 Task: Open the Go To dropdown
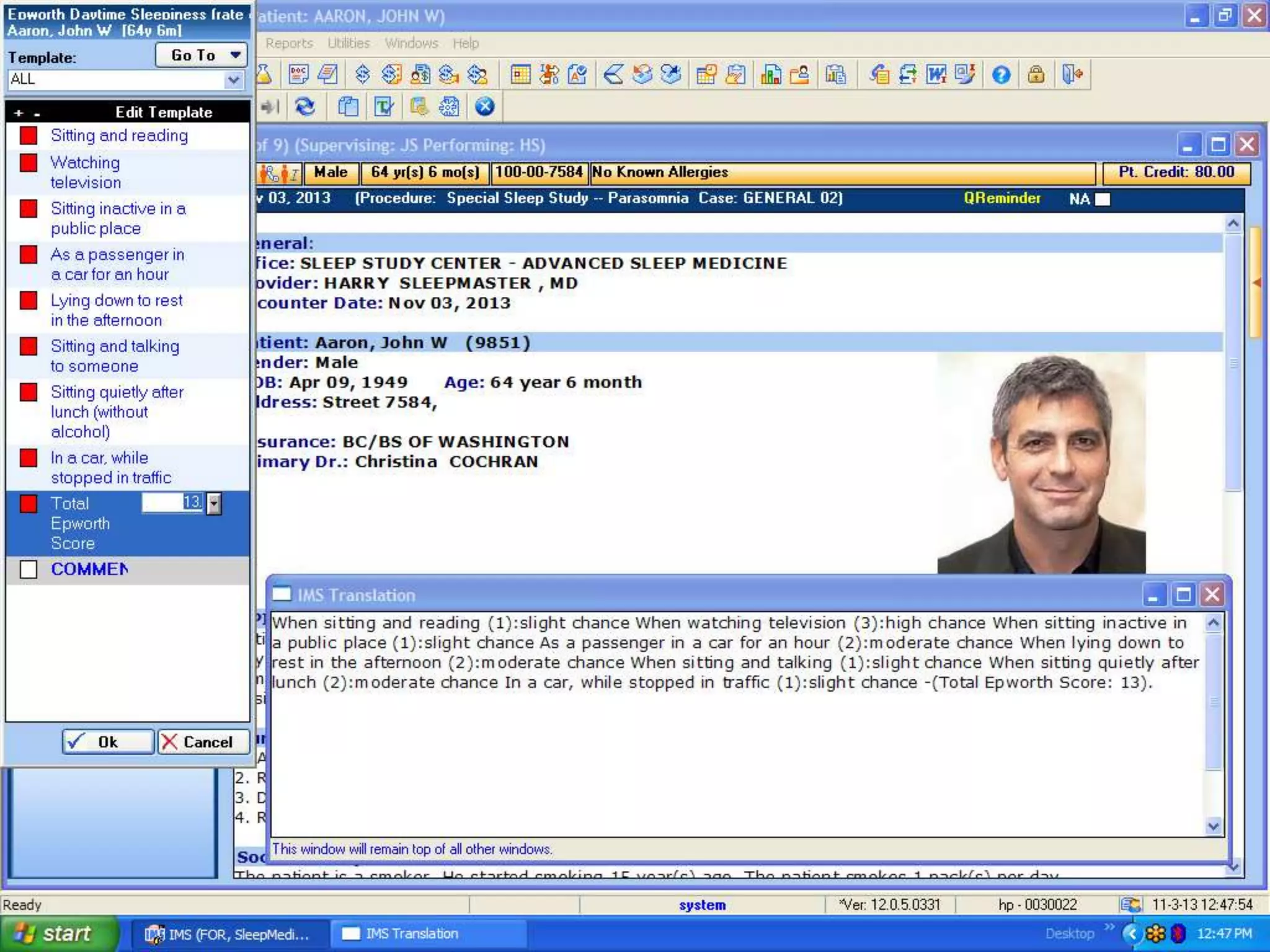point(201,55)
